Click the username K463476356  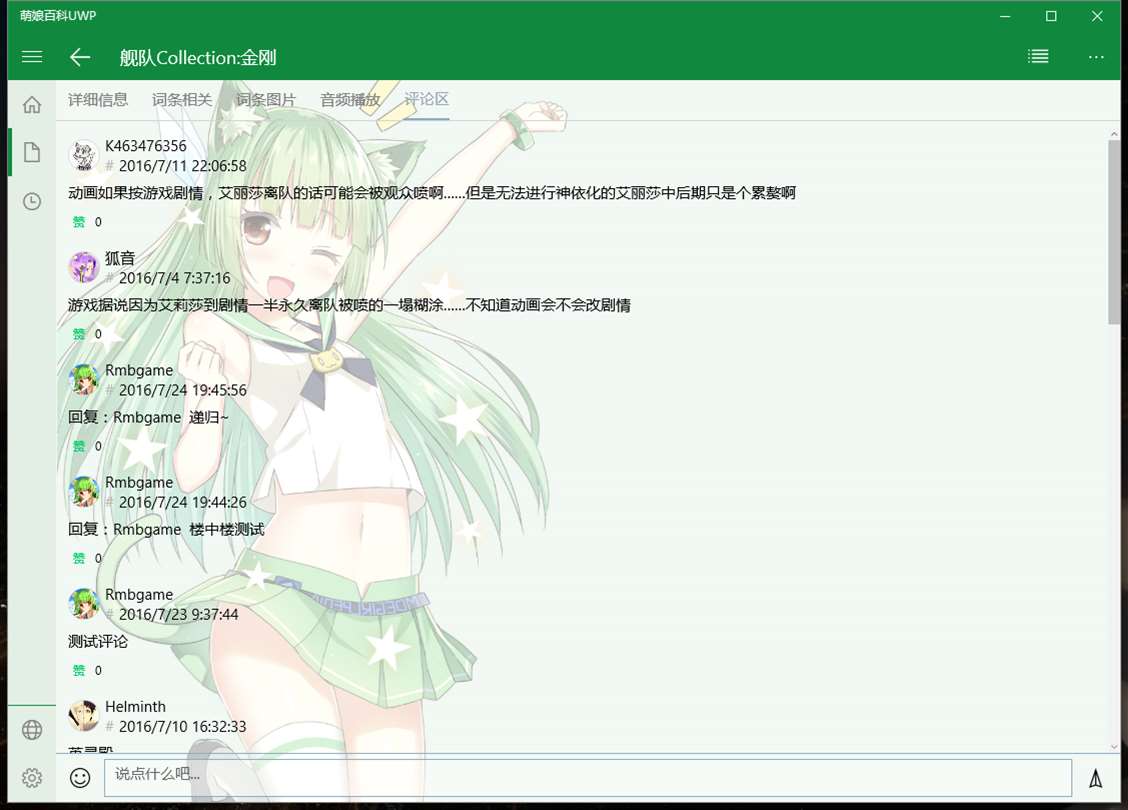tap(145, 145)
